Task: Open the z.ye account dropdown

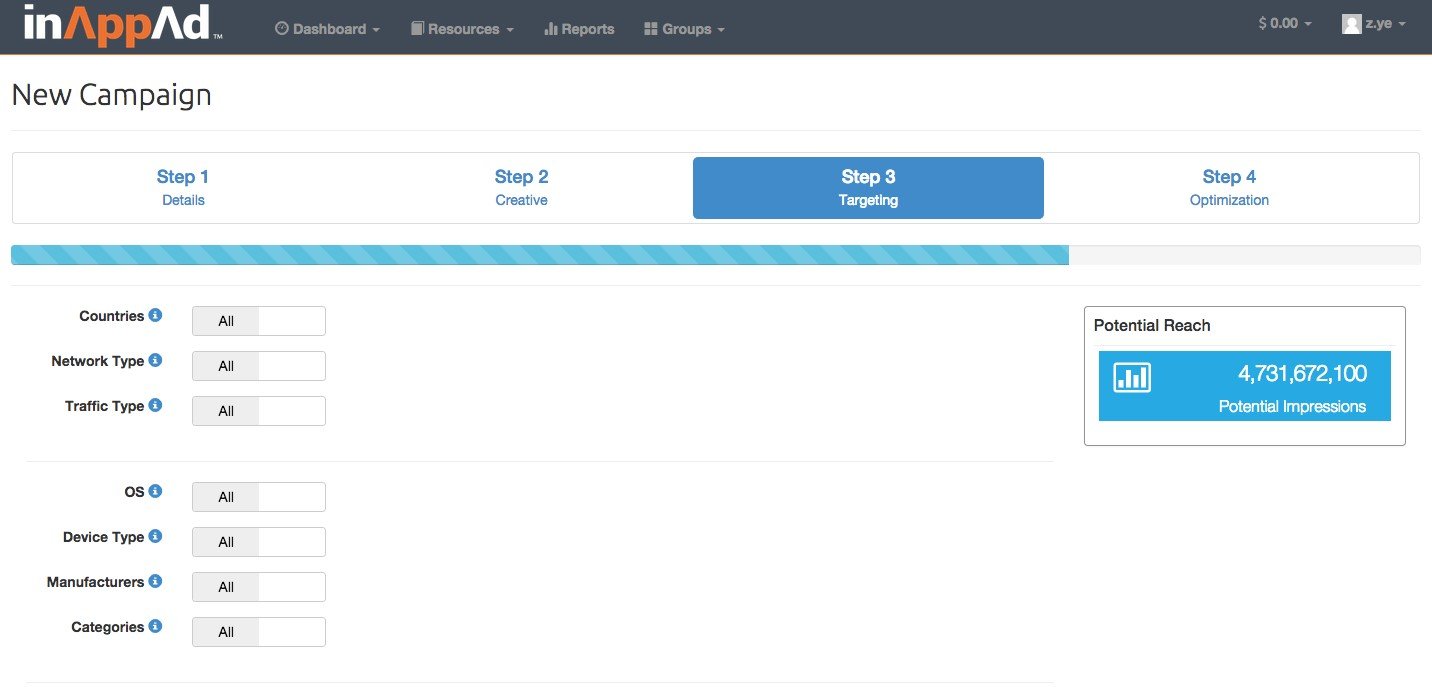Action: [x=1374, y=23]
